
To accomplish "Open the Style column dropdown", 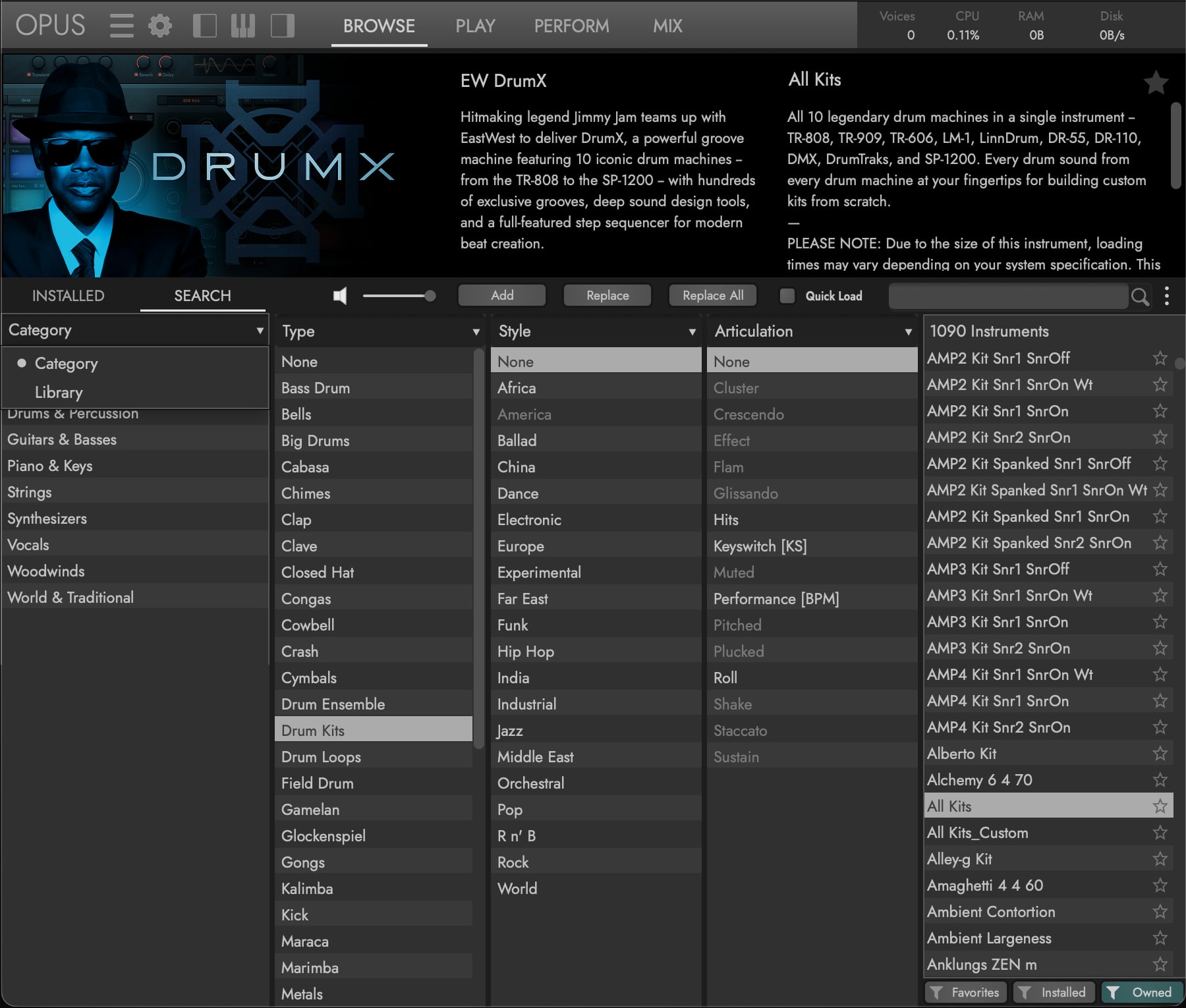I will pos(596,331).
